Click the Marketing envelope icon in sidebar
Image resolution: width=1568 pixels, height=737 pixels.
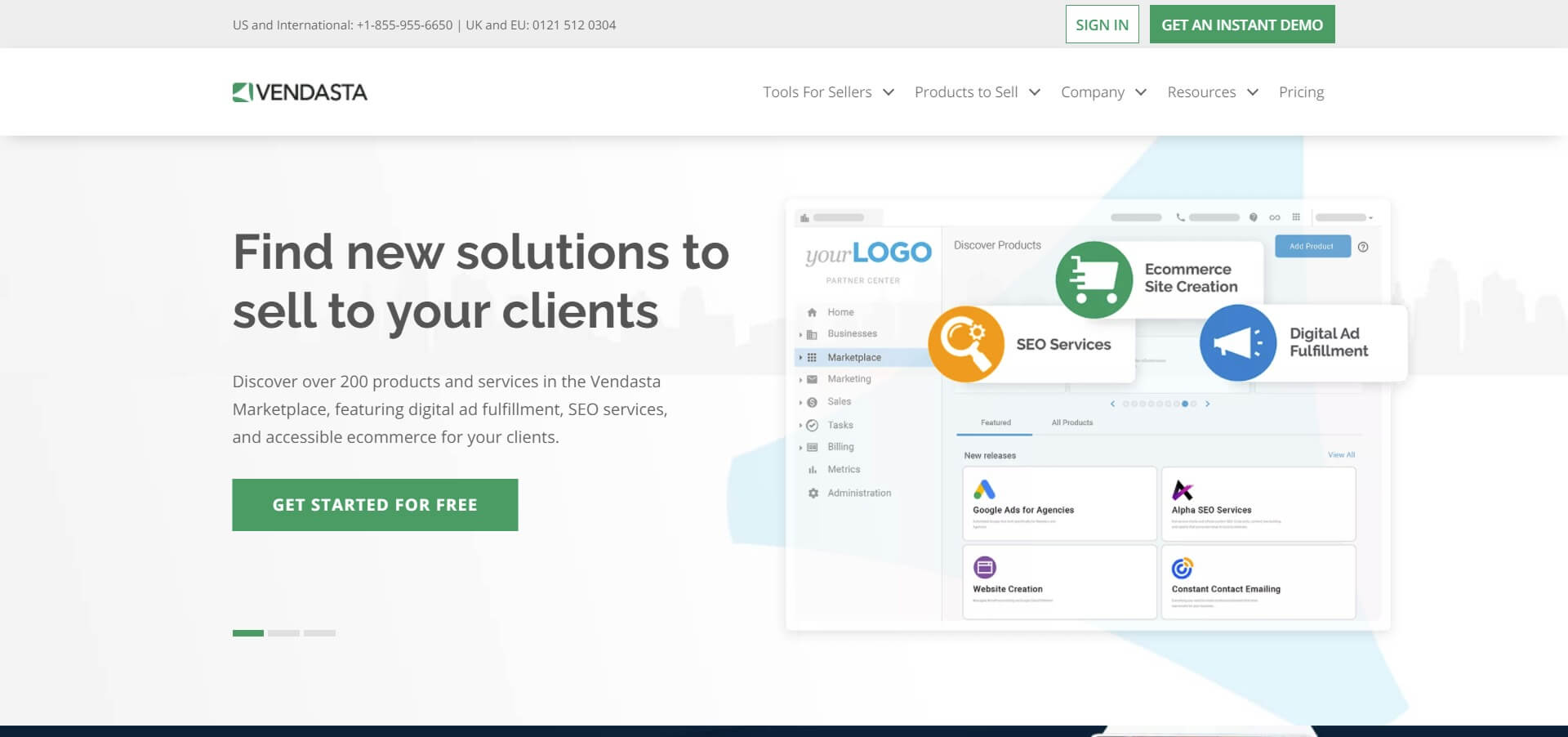point(812,379)
